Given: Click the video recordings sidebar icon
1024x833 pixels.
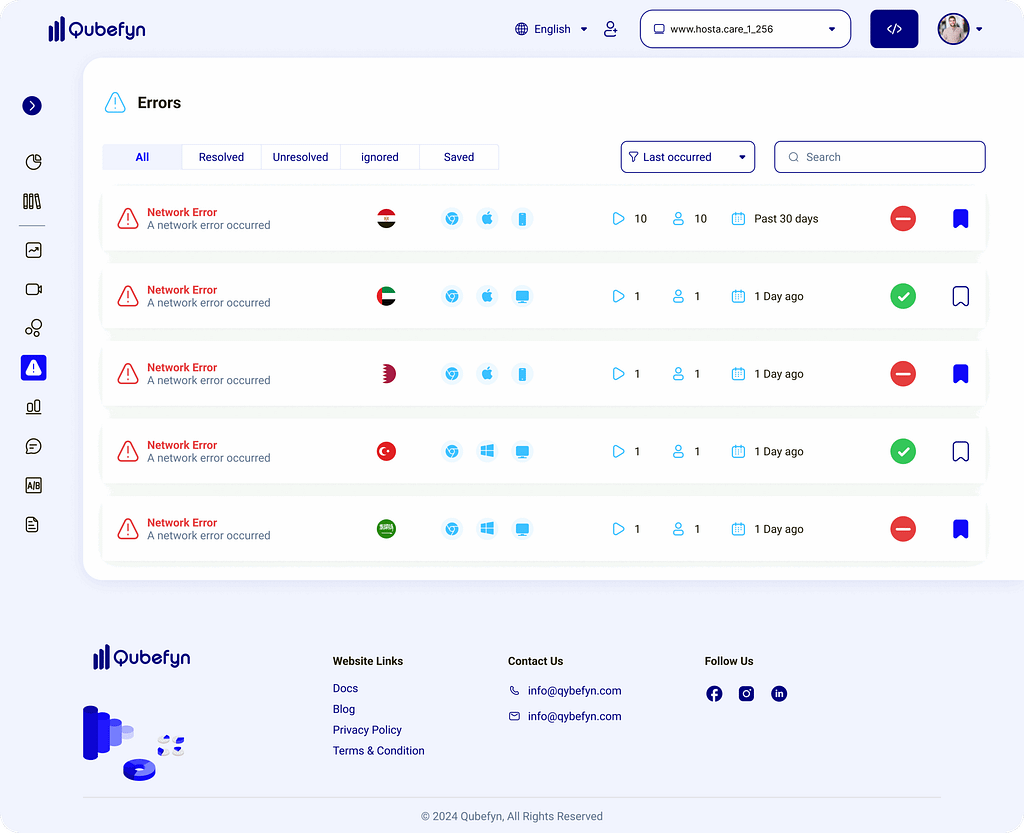Looking at the screenshot, I should (33, 289).
